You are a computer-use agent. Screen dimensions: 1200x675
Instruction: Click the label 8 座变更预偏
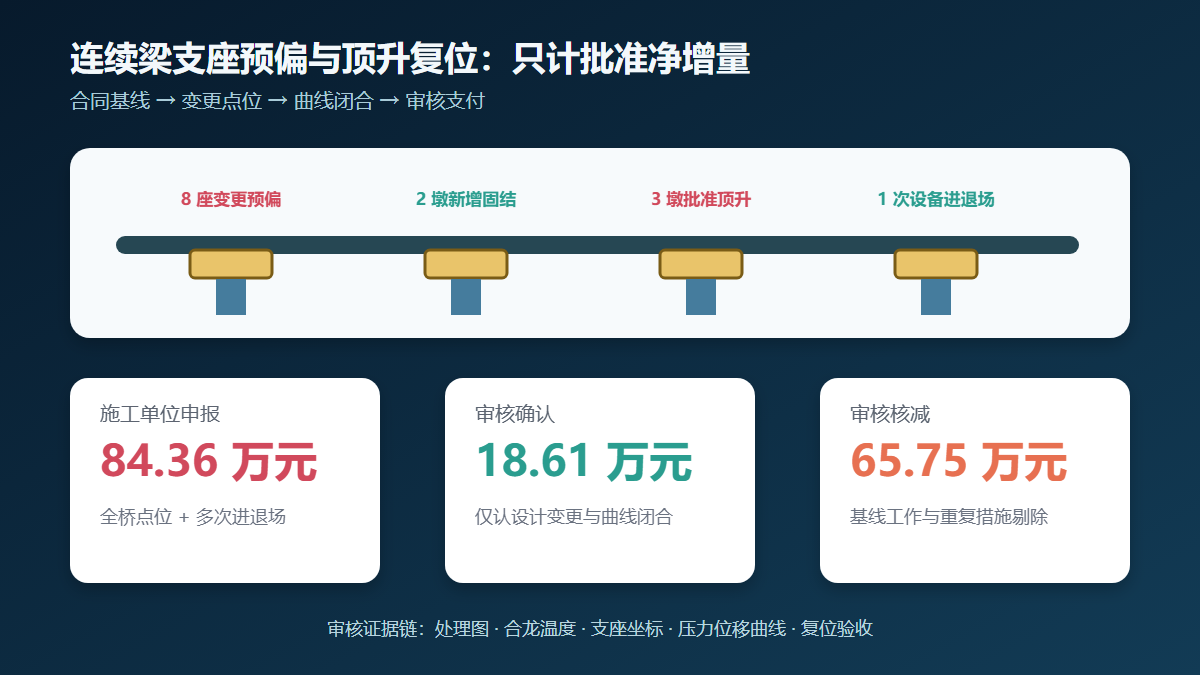[231, 199]
